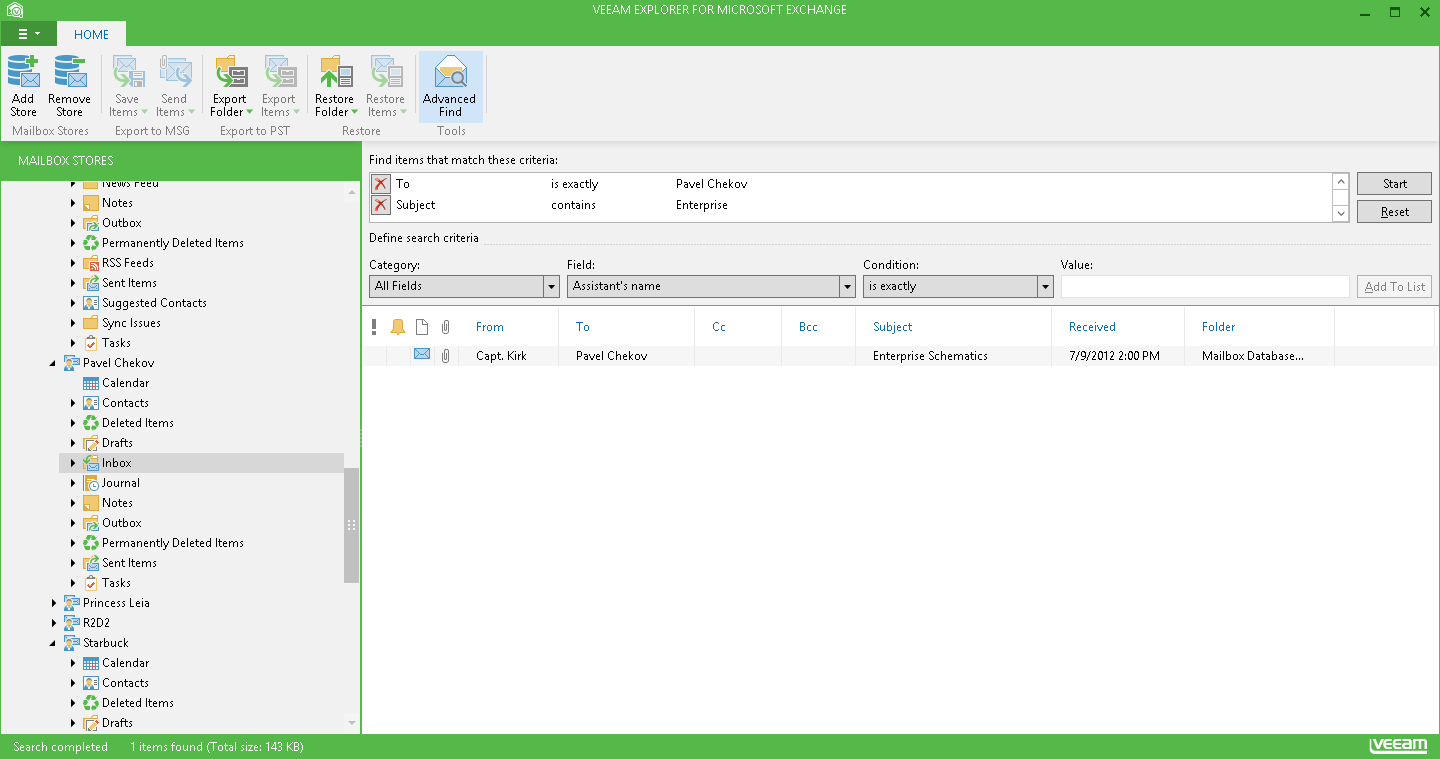Sort by the item type page column icon

tap(422, 327)
